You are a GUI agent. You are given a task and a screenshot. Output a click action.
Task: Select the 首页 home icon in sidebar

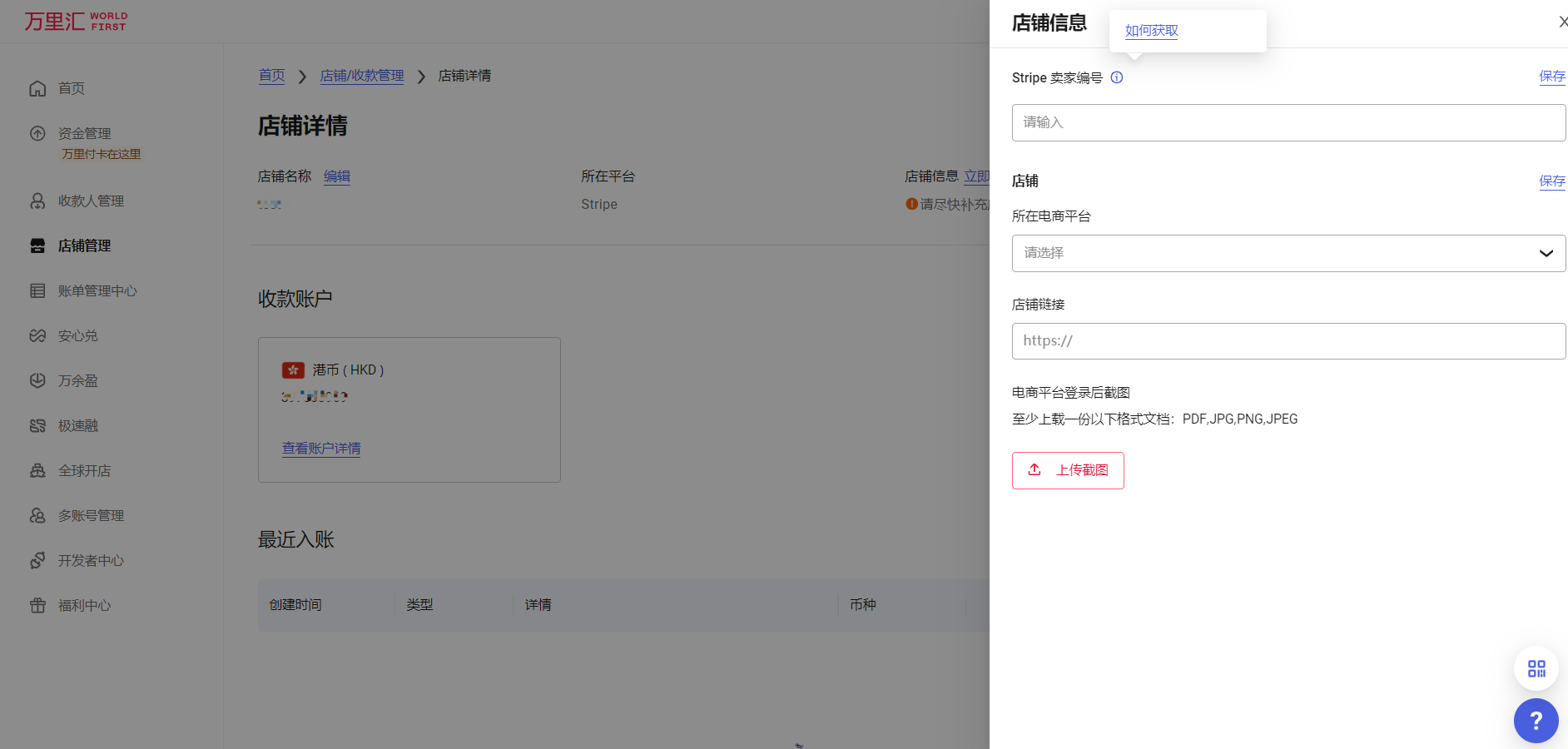[x=38, y=88]
